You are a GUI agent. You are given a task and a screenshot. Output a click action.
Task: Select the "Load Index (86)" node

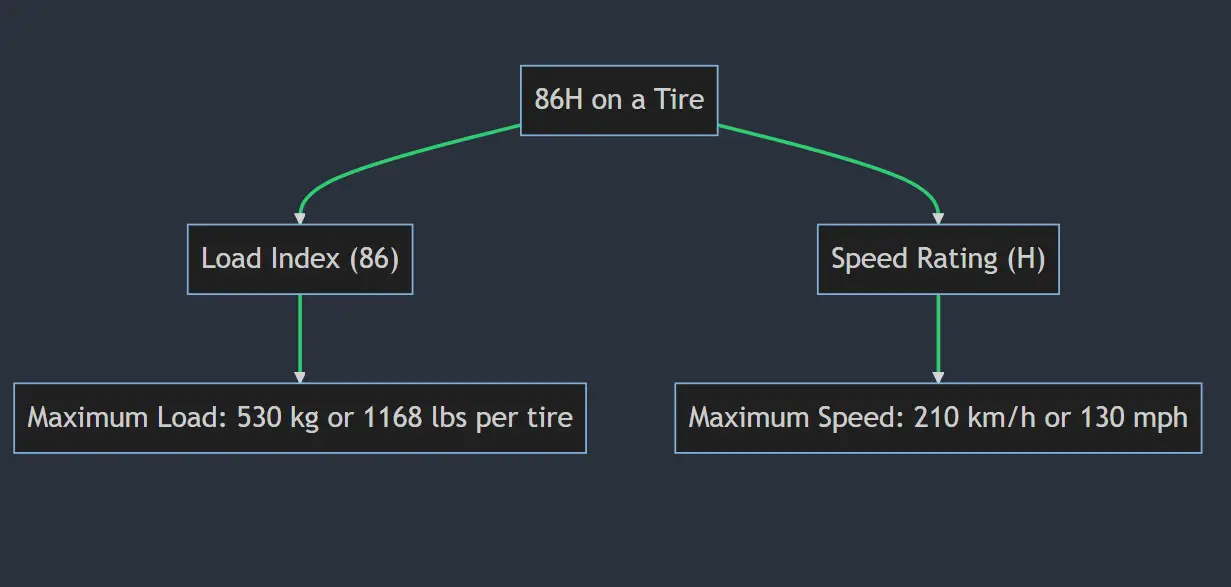tap(300, 259)
